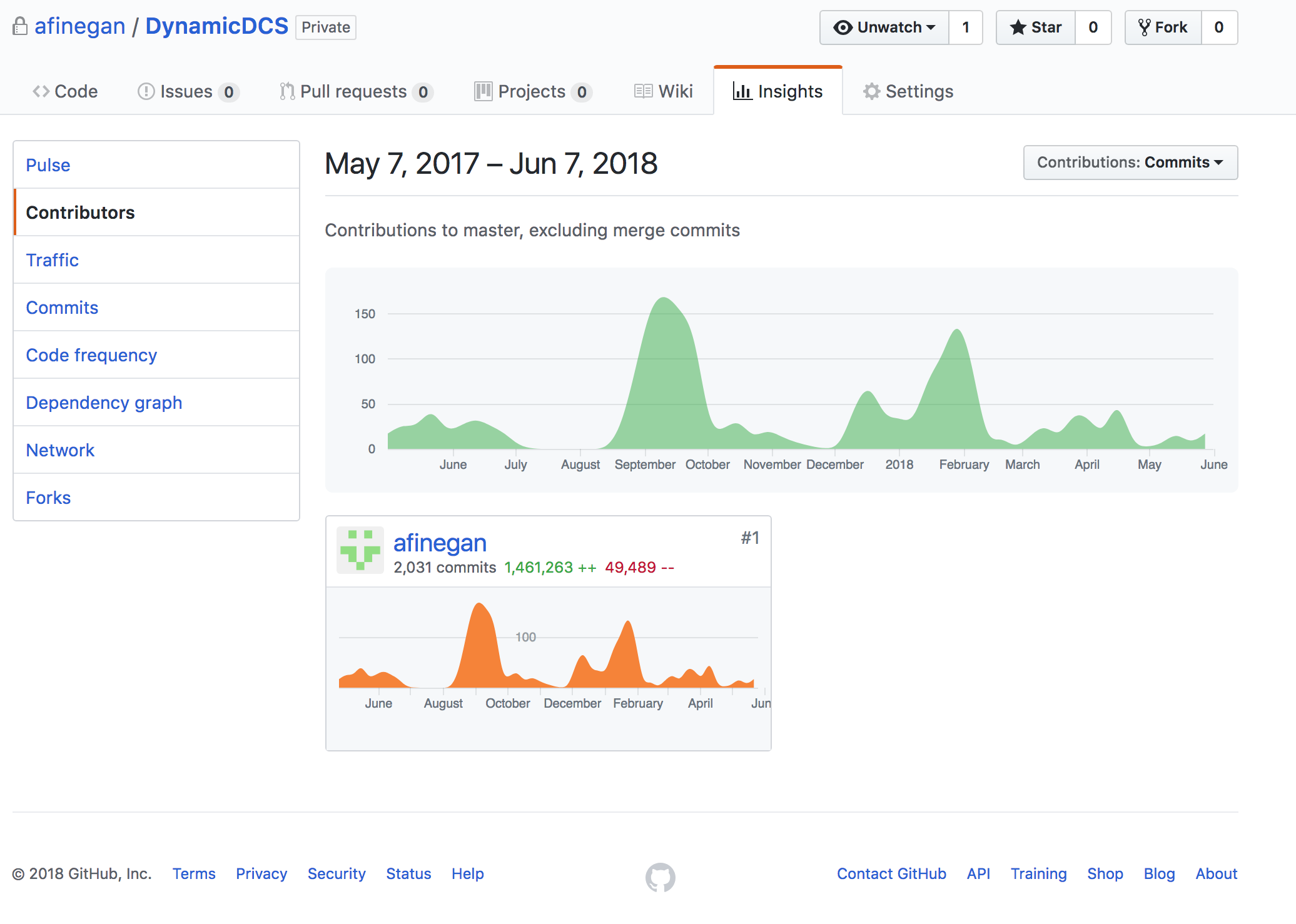The image size is (1296, 924).
Task: Switch to the Code tab
Action: (x=65, y=91)
